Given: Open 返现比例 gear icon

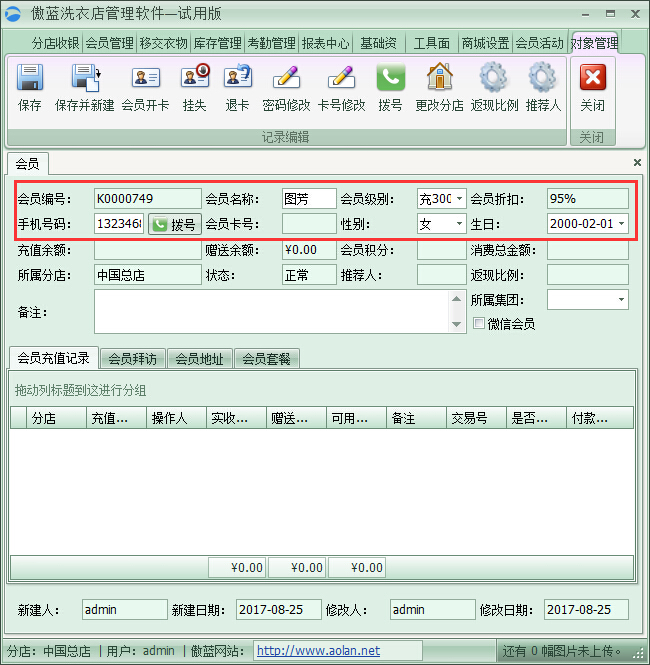Looking at the screenshot, I should pyautogui.click(x=494, y=79).
